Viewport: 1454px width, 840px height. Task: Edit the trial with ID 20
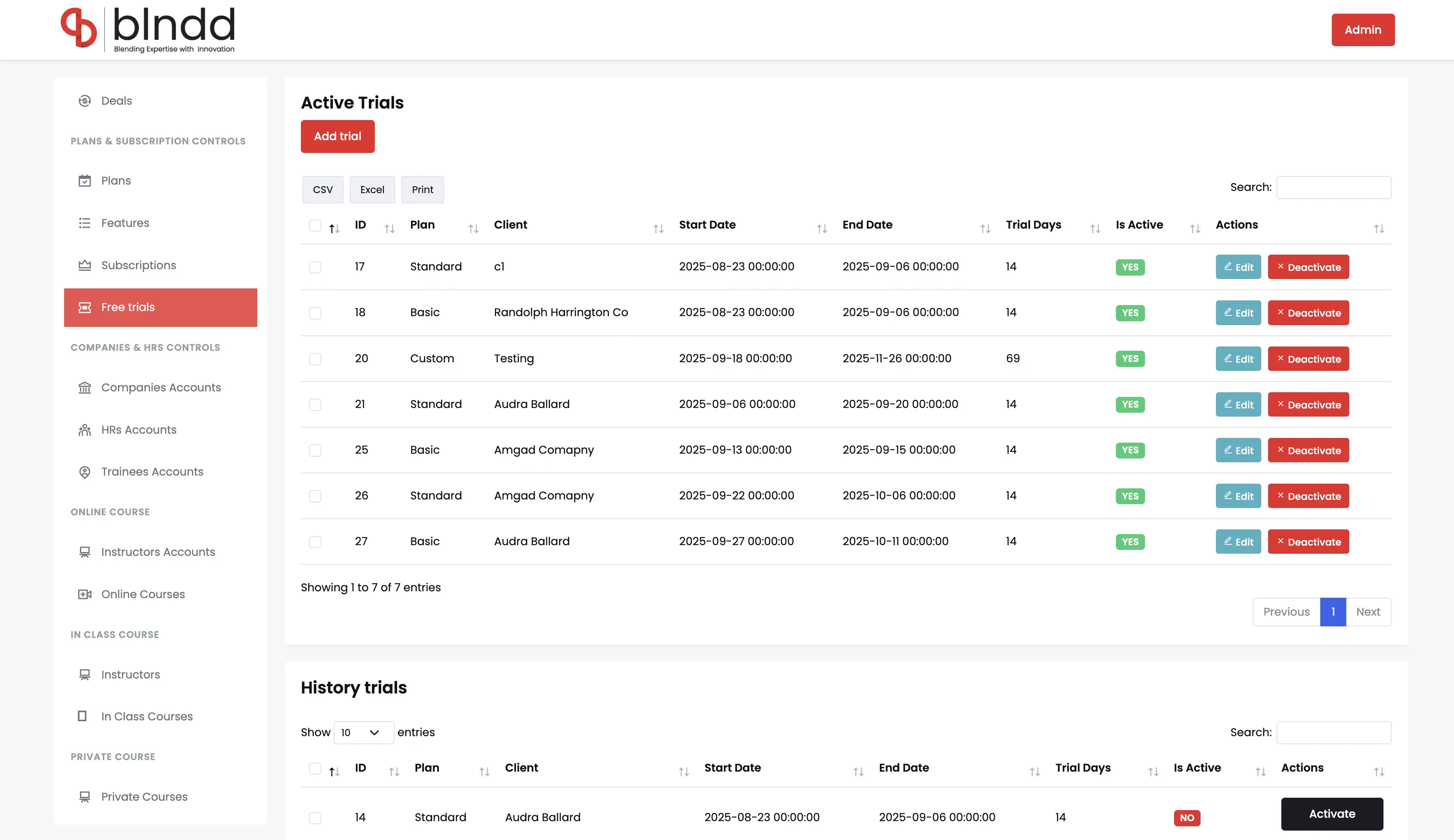coord(1238,359)
